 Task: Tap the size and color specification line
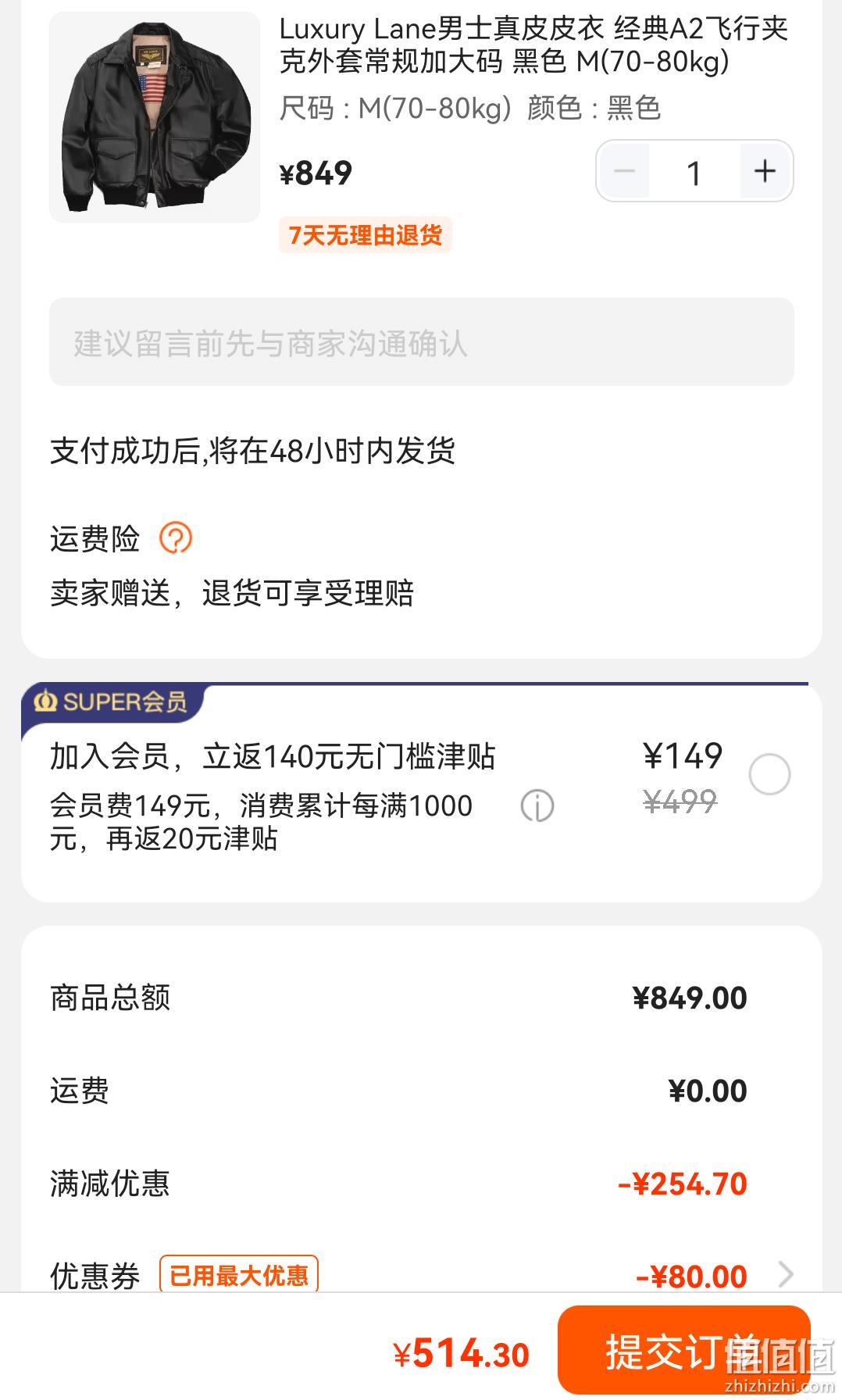pyautogui.click(x=470, y=108)
